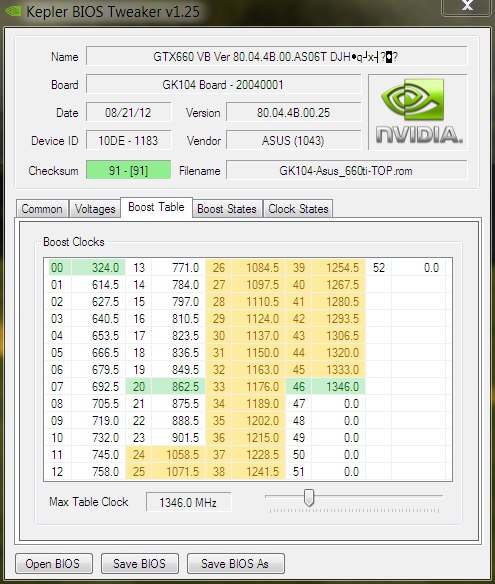495x584 pixels.
Task: Select boost clock entry 25 value 1071.5
Action: click(178, 472)
